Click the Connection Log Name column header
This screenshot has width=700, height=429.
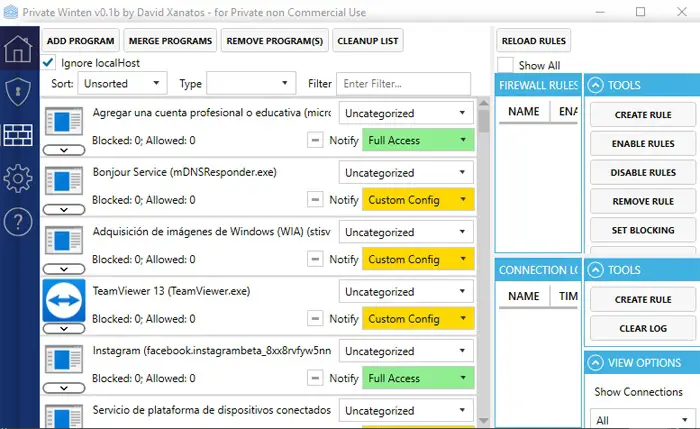[x=524, y=296]
